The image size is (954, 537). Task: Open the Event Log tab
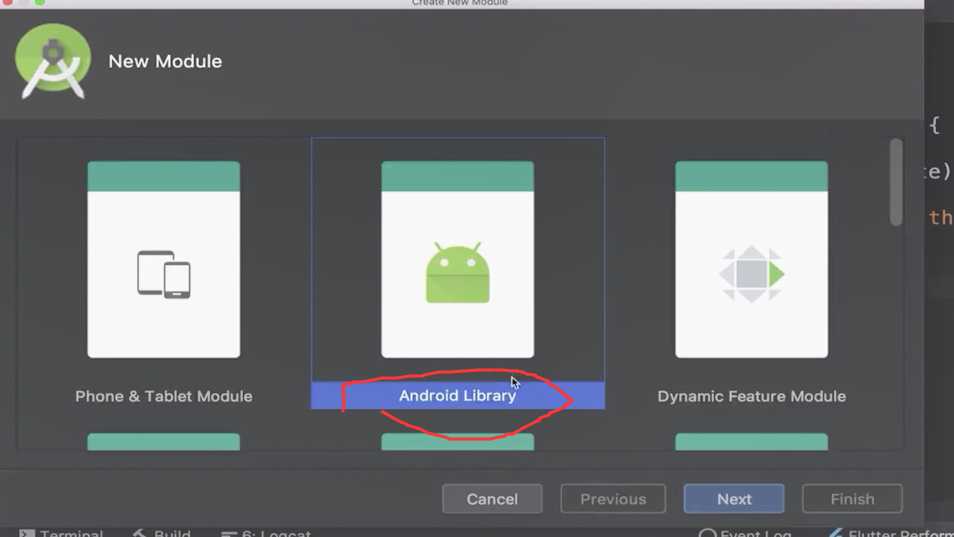[745, 533]
